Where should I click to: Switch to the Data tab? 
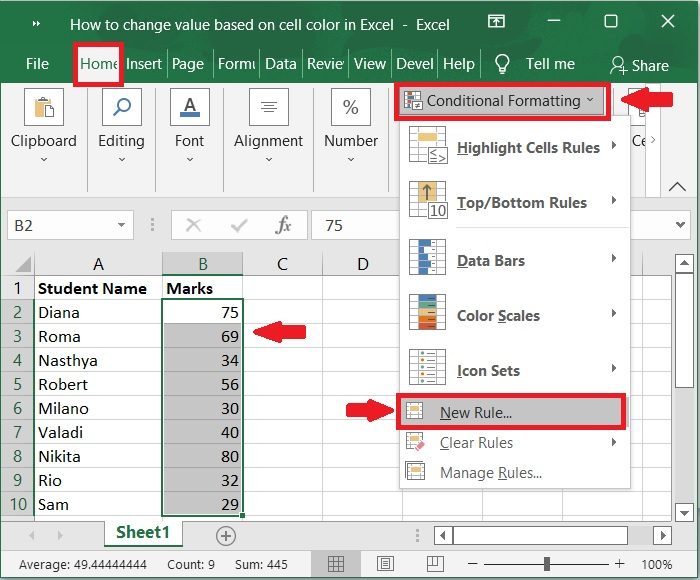[x=281, y=64]
